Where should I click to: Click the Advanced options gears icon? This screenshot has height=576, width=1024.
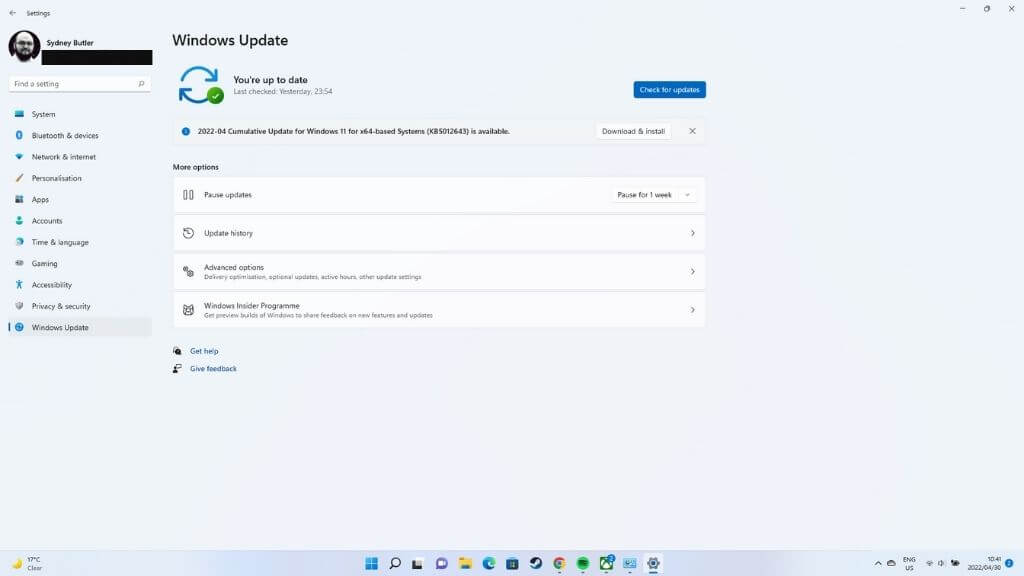coord(188,272)
